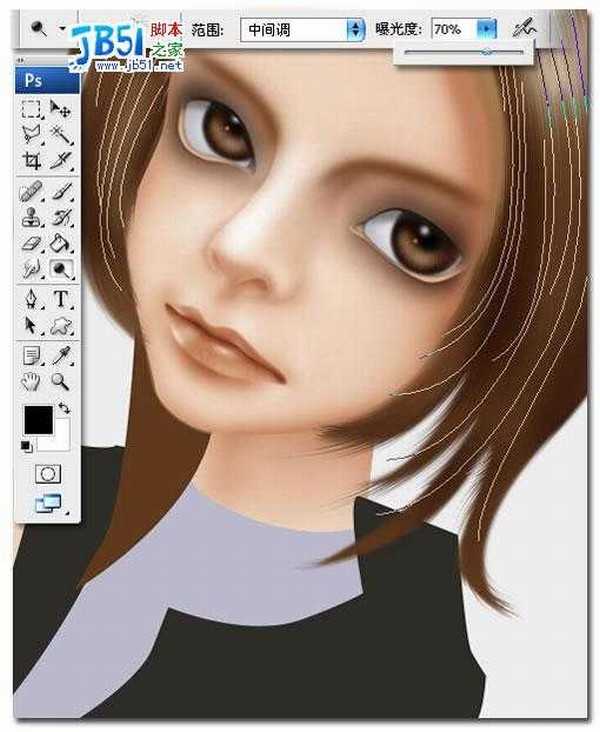Click the 70% exposure input field
The image size is (600, 732).
click(452, 30)
